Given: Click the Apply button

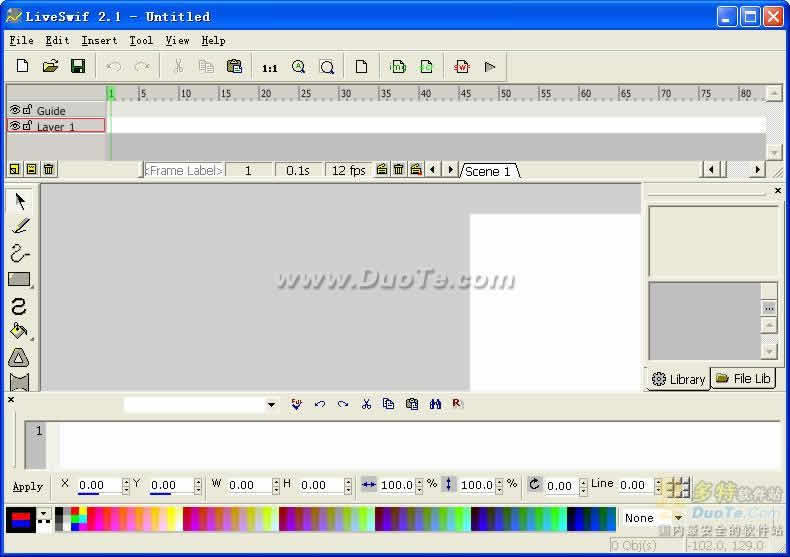Looking at the screenshot, I should coord(28,486).
